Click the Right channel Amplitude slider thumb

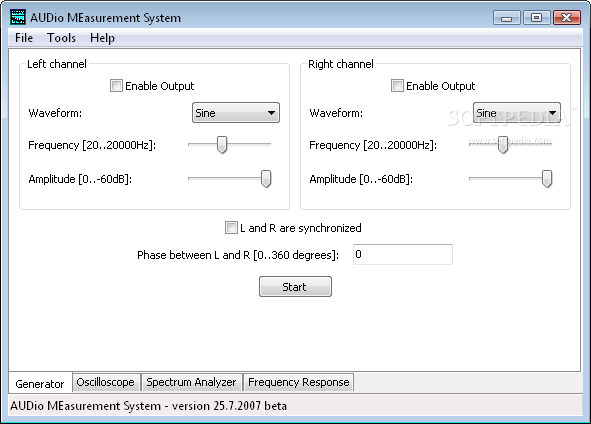point(547,179)
